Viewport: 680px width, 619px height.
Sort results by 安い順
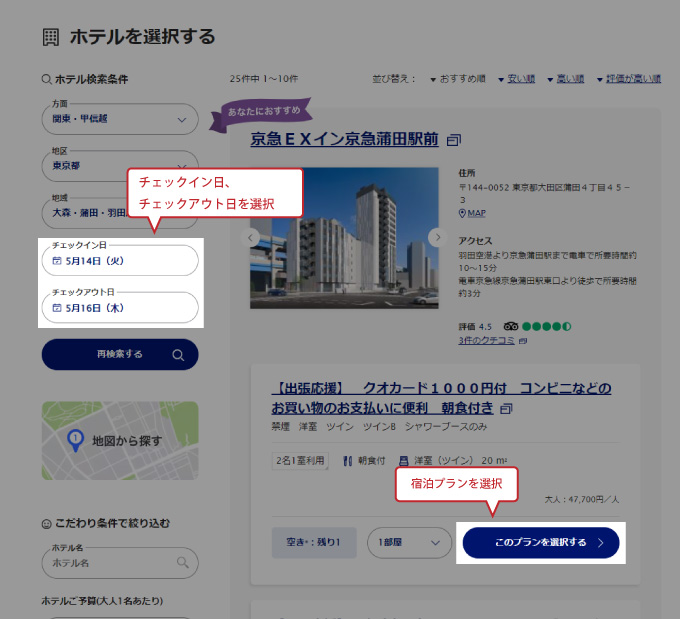516,79
